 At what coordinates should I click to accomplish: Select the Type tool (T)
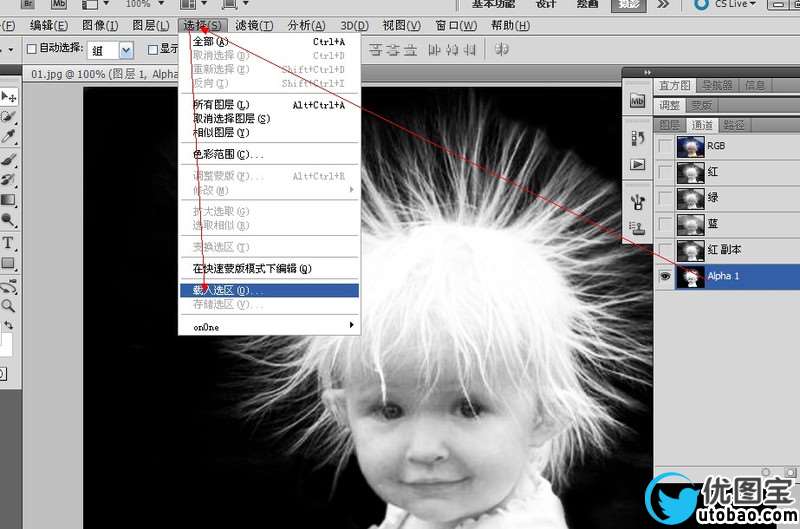8,243
